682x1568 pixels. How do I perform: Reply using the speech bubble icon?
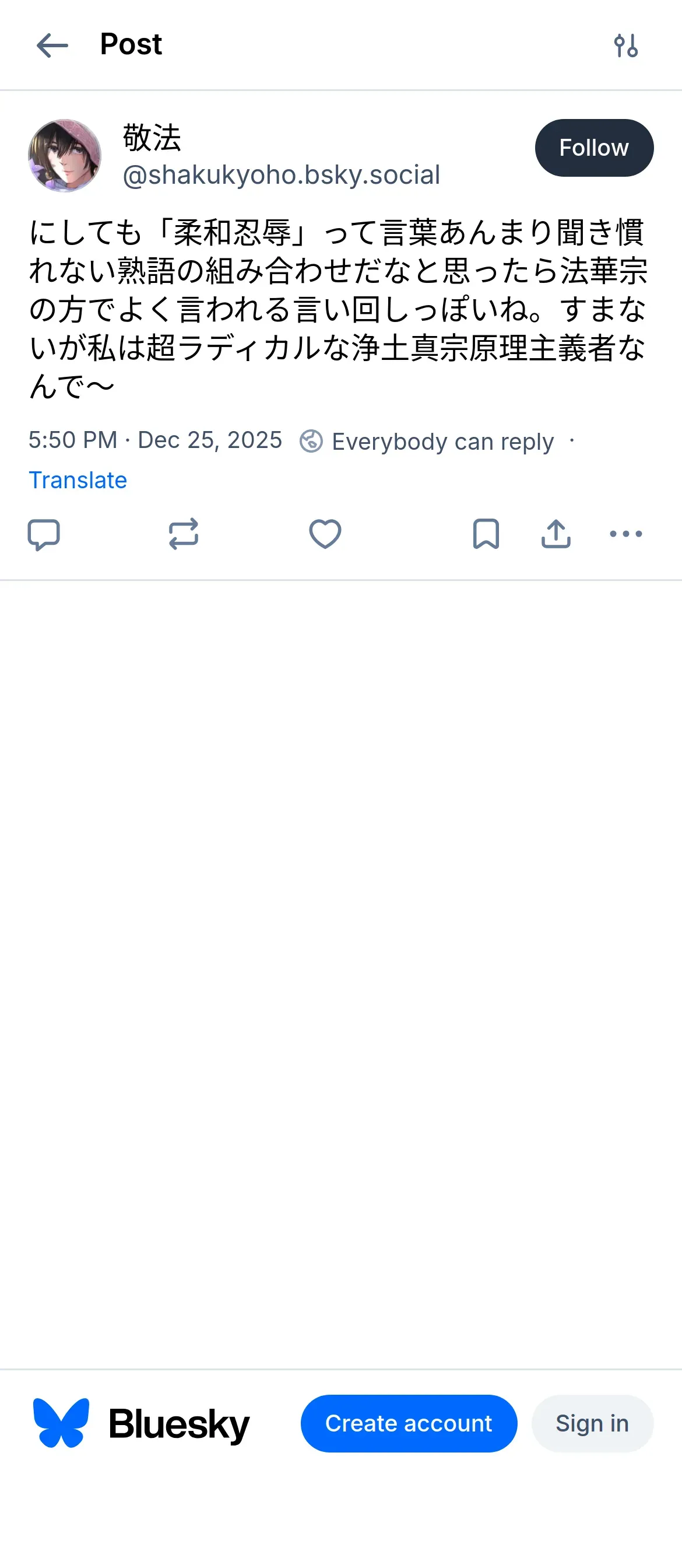pos(44,534)
